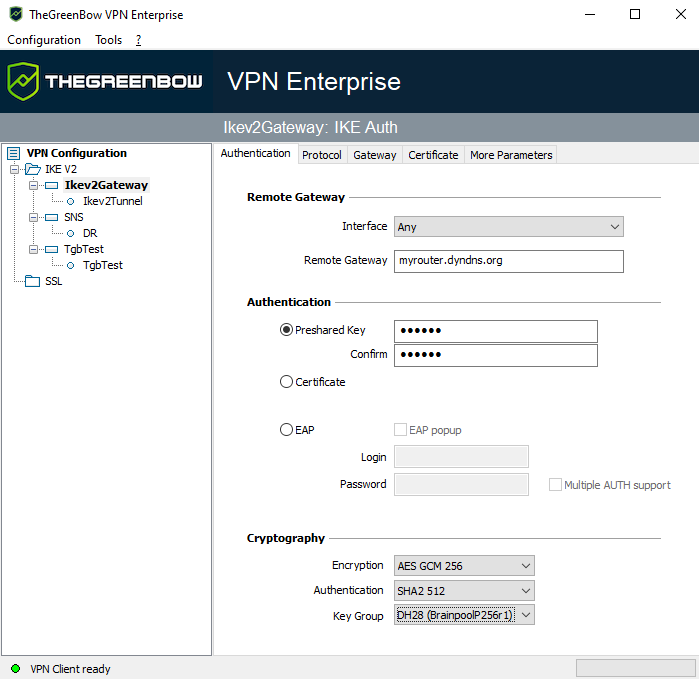This screenshot has height=679, width=699.
Task: Click the SSL folder icon
Action: 32,281
